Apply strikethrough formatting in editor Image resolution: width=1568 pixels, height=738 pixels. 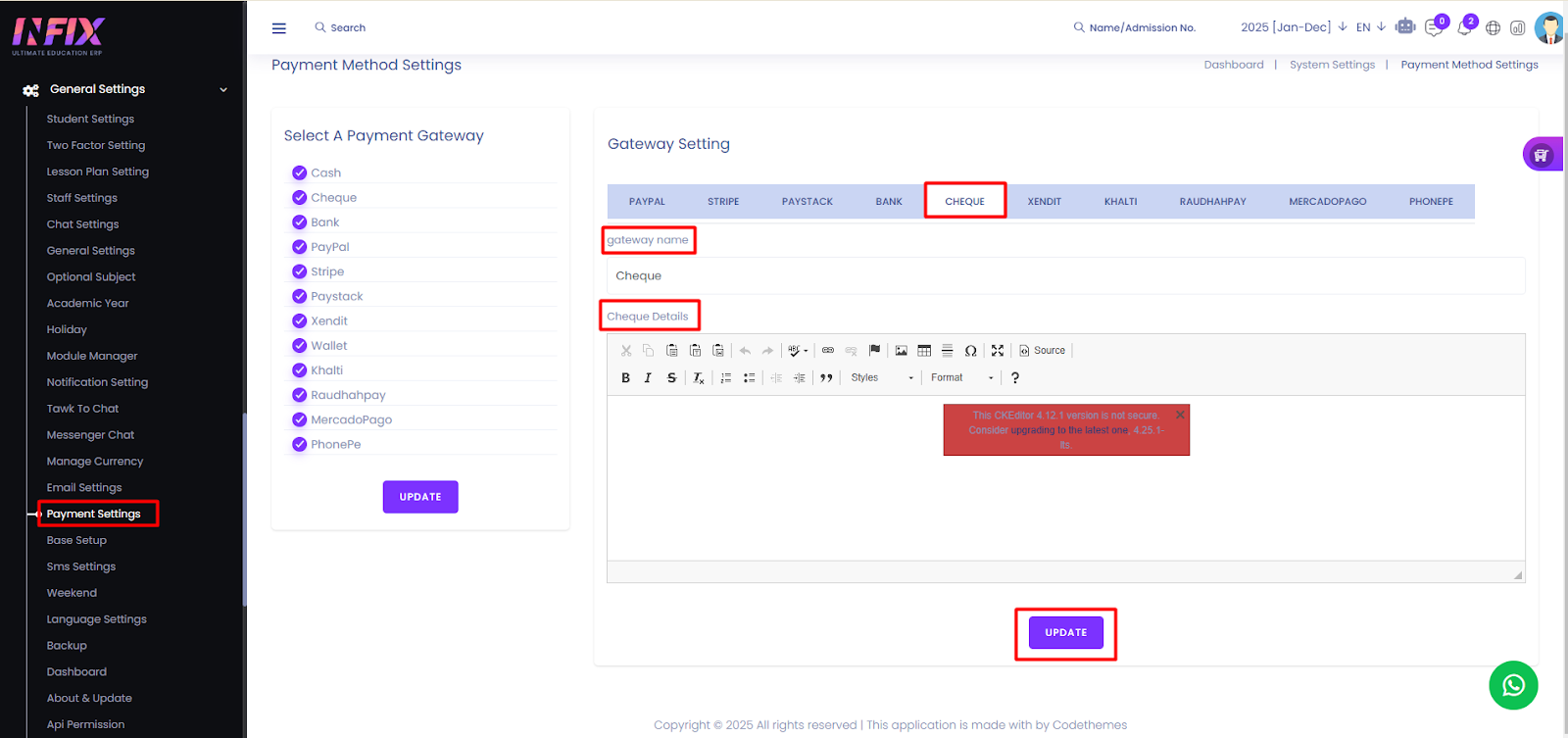[671, 377]
